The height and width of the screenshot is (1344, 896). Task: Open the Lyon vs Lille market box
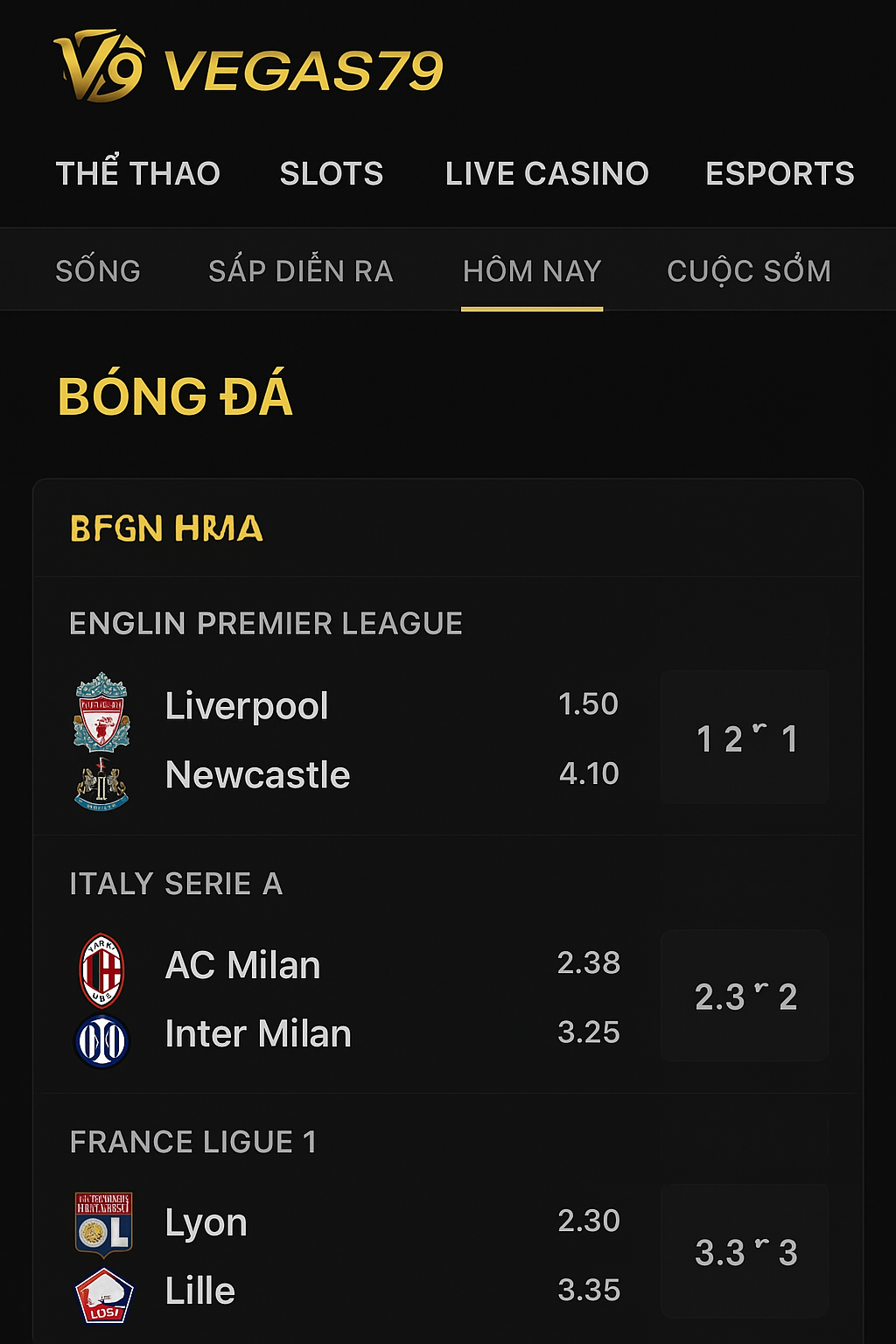click(745, 1252)
